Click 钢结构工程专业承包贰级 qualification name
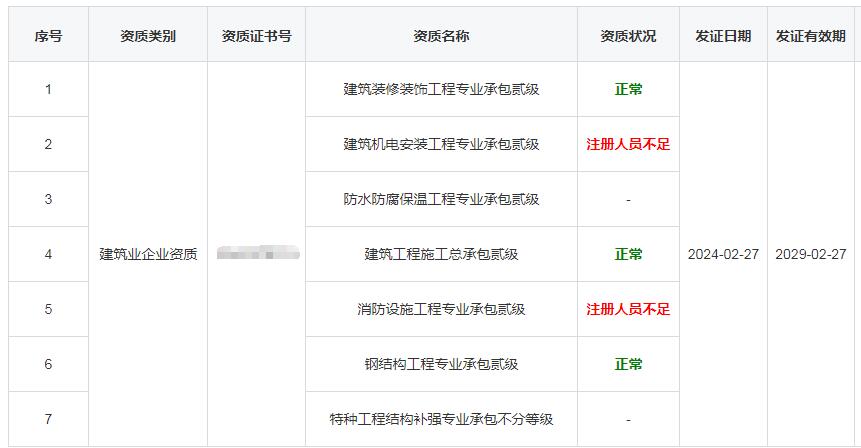The image size is (861, 448). [441, 364]
